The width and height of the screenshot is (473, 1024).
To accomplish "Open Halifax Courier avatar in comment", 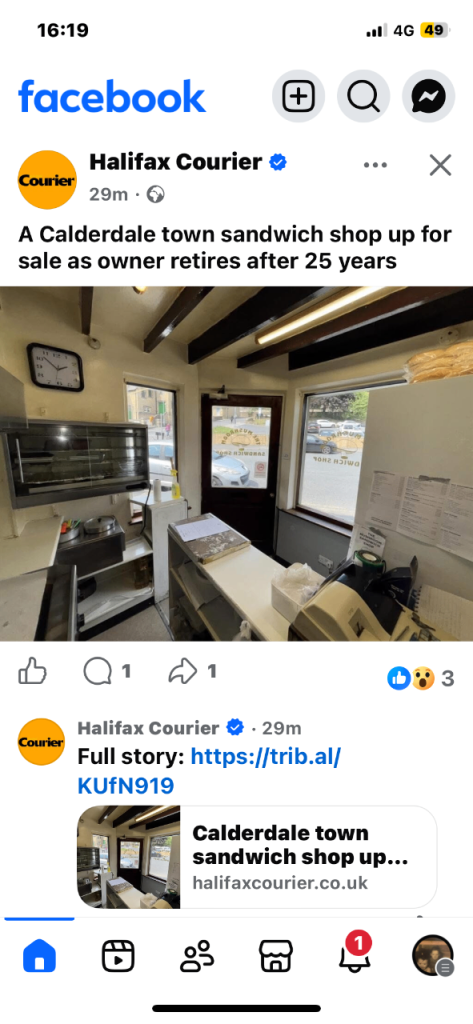I will click(x=41, y=742).
